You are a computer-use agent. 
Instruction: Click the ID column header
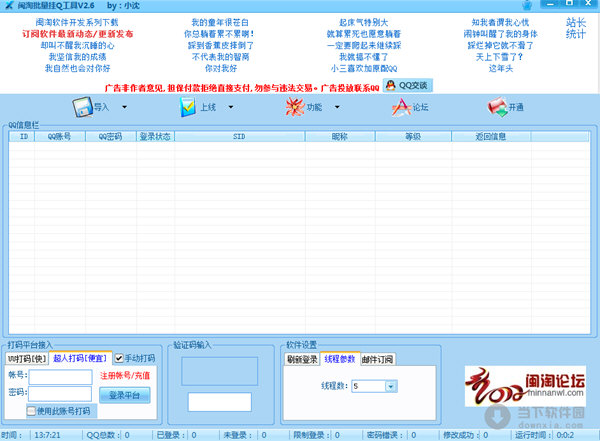pos(22,136)
